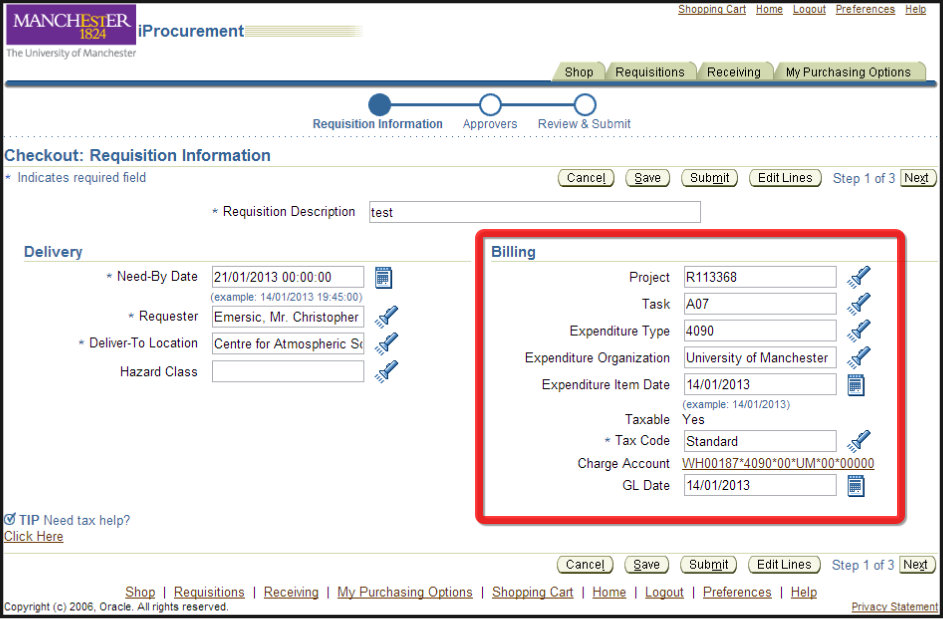Click the bottom Next button
The height and width of the screenshot is (619, 943).
tap(915, 565)
